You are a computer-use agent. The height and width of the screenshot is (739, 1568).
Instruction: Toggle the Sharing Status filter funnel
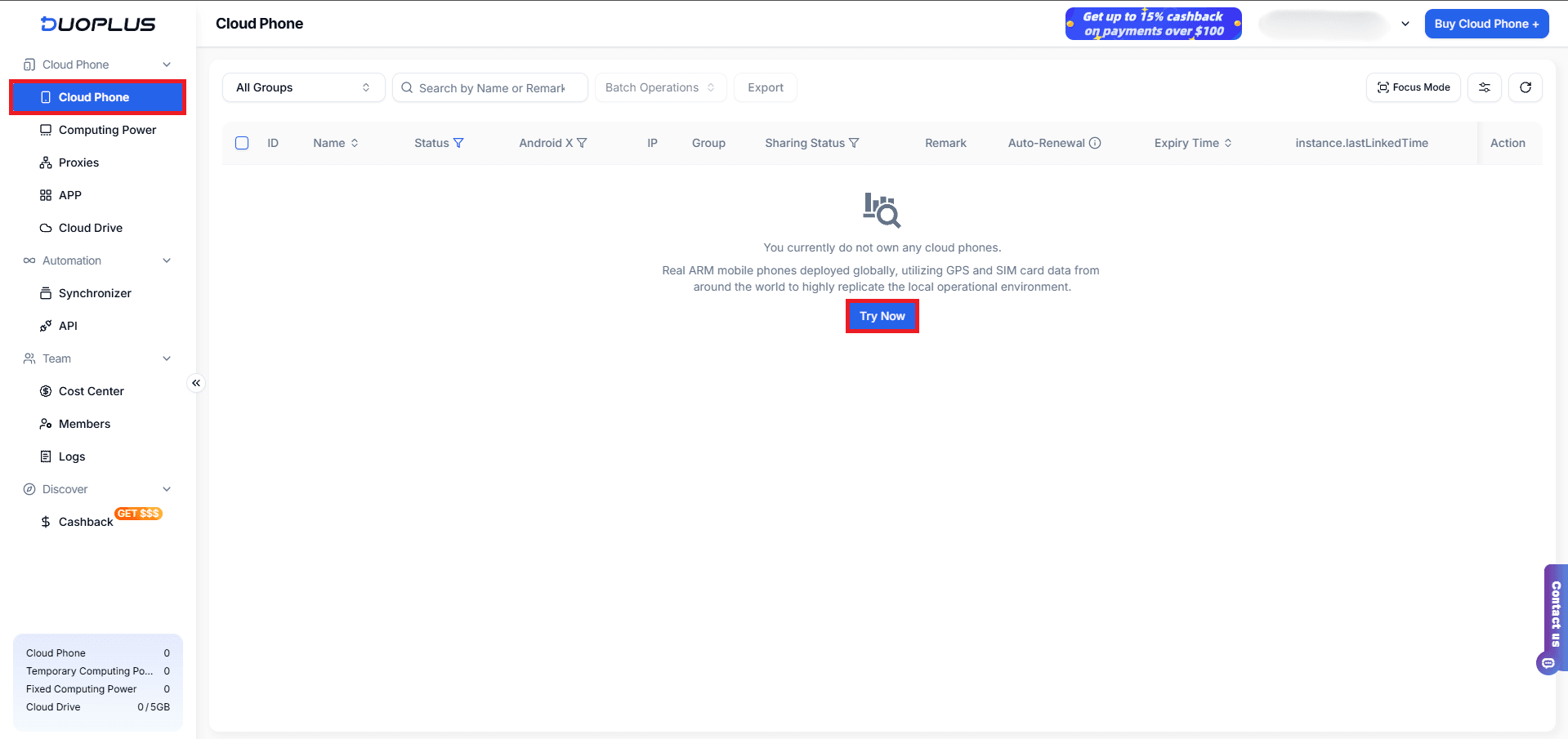pyautogui.click(x=854, y=143)
